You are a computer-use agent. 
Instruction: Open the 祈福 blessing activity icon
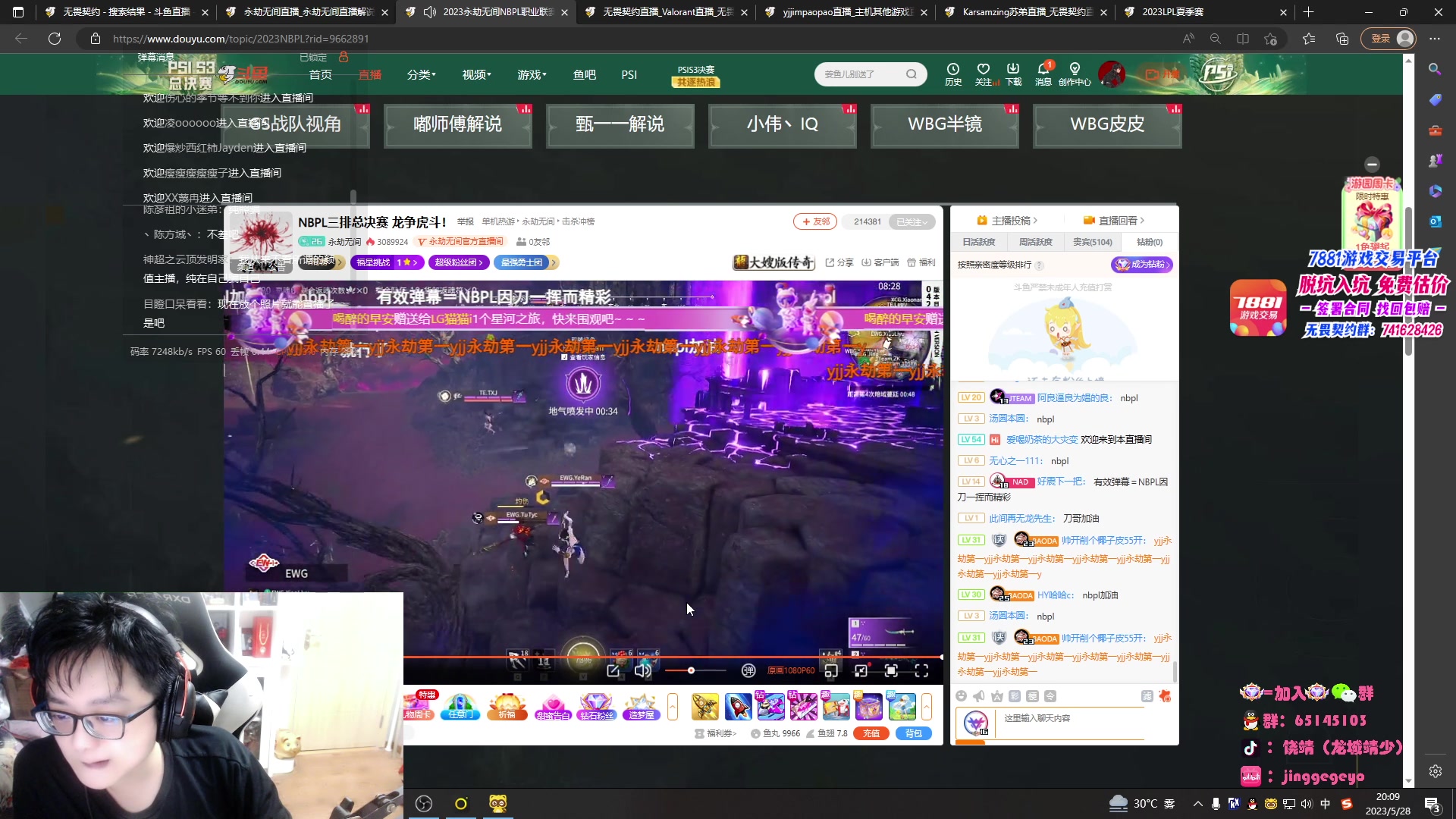(x=507, y=707)
